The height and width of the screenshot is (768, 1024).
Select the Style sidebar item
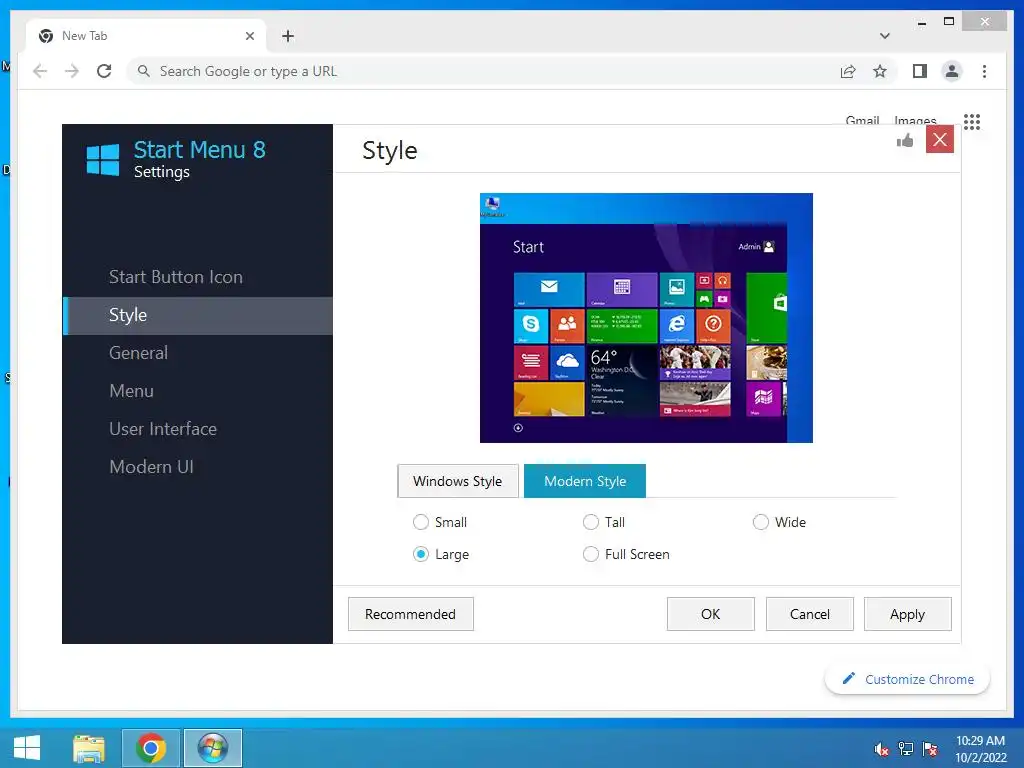pos(198,315)
